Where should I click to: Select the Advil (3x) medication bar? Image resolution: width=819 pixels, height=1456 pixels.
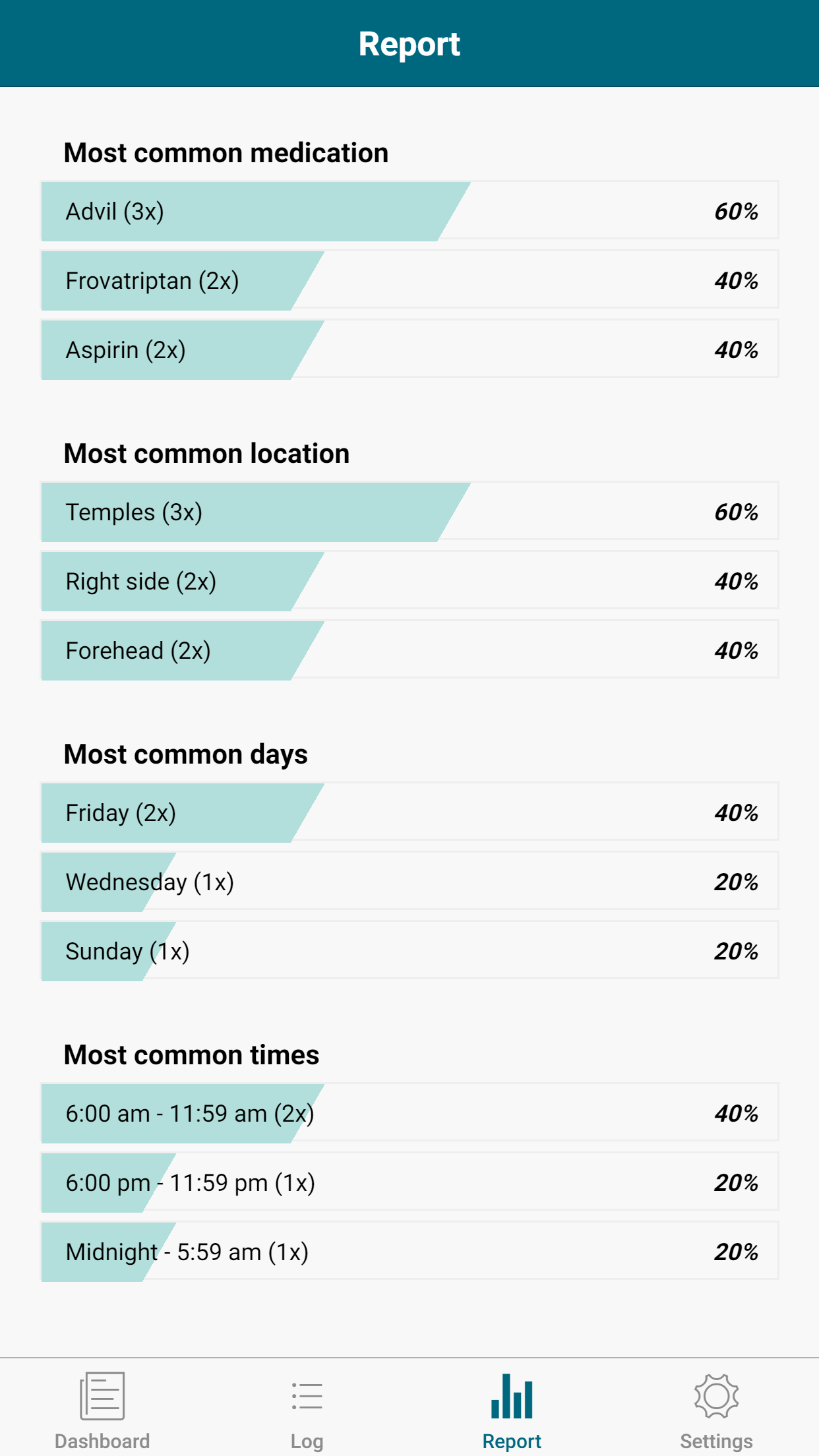(x=409, y=210)
